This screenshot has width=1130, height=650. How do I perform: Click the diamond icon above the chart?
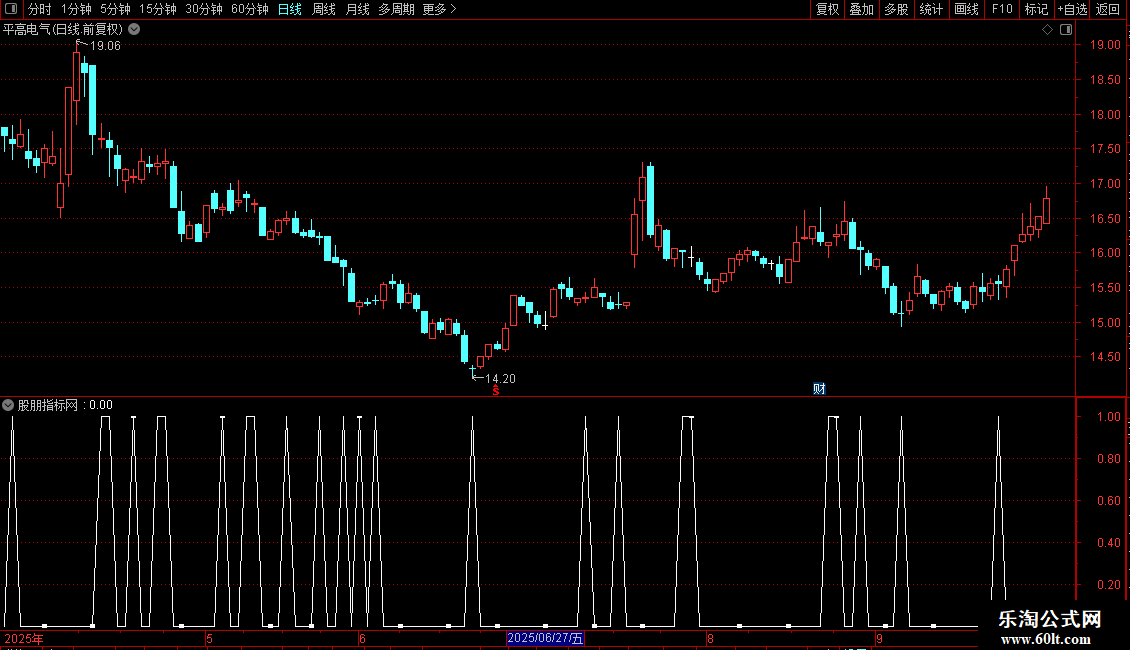(1048, 30)
